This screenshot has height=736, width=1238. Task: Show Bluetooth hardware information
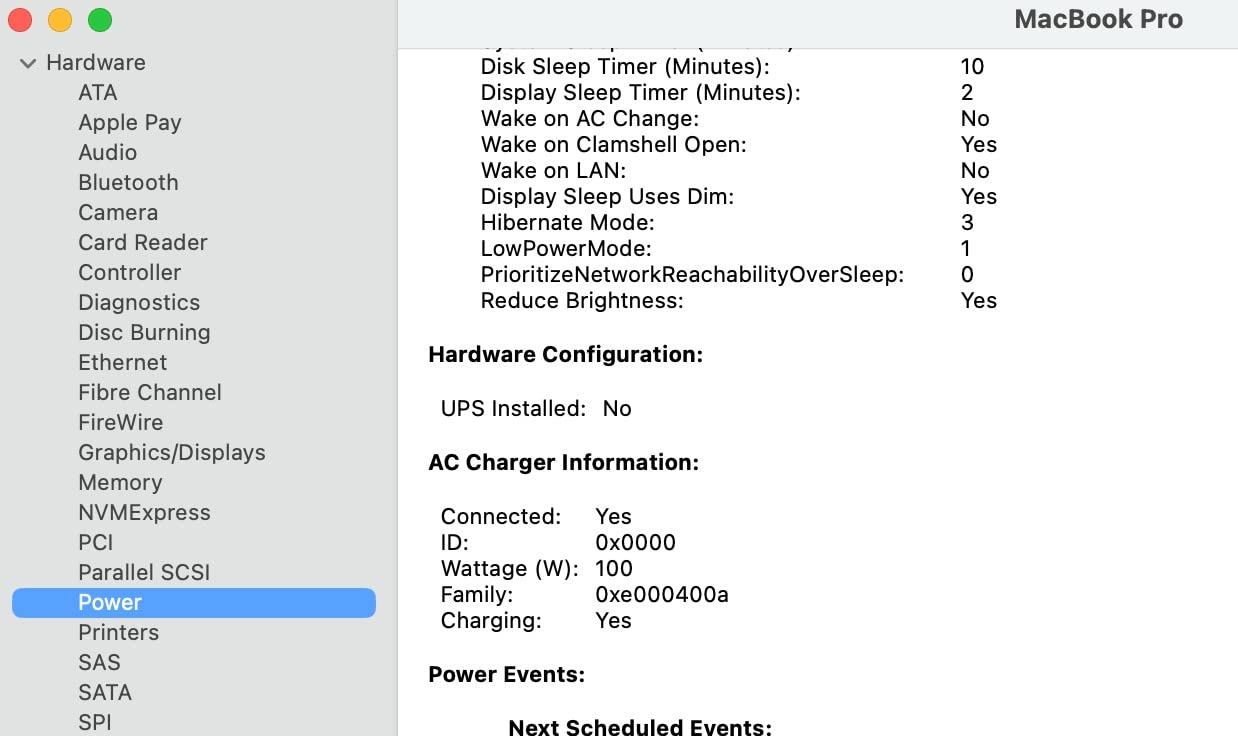(128, 182)
